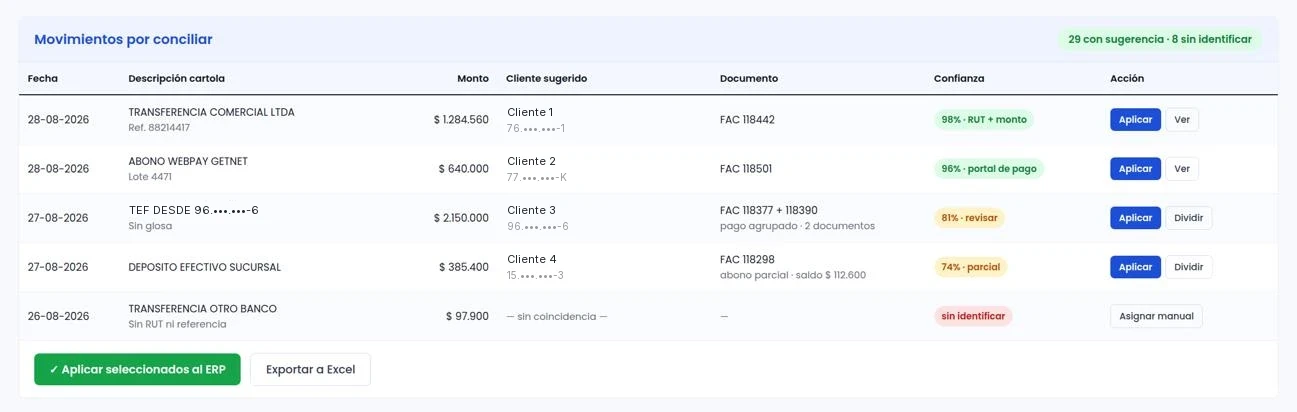
Task: Click the sin coincidencia placeholder text
Action: click(x=557, y=316)
